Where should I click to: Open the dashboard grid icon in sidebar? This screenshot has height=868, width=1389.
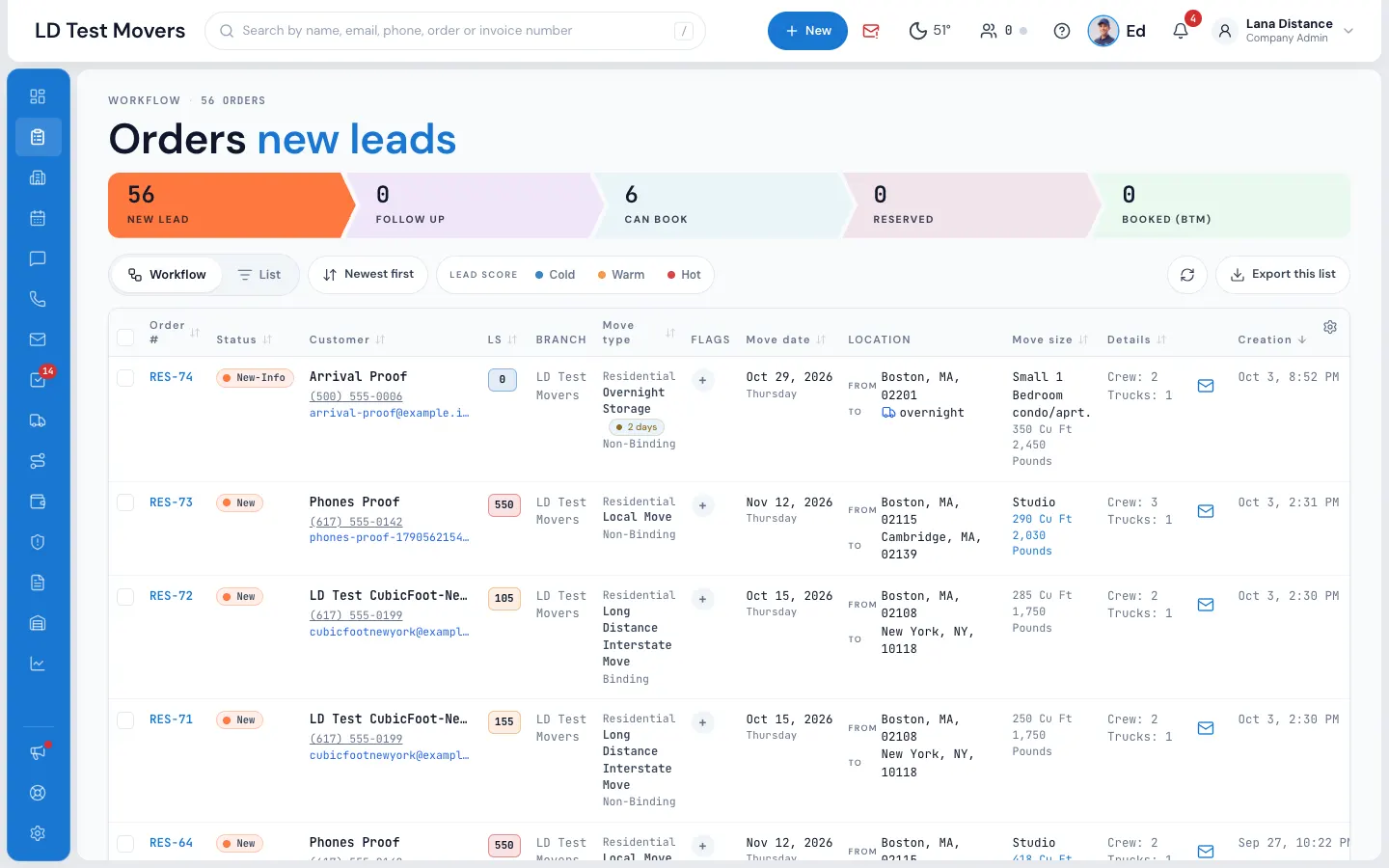[x=38, y=96]
